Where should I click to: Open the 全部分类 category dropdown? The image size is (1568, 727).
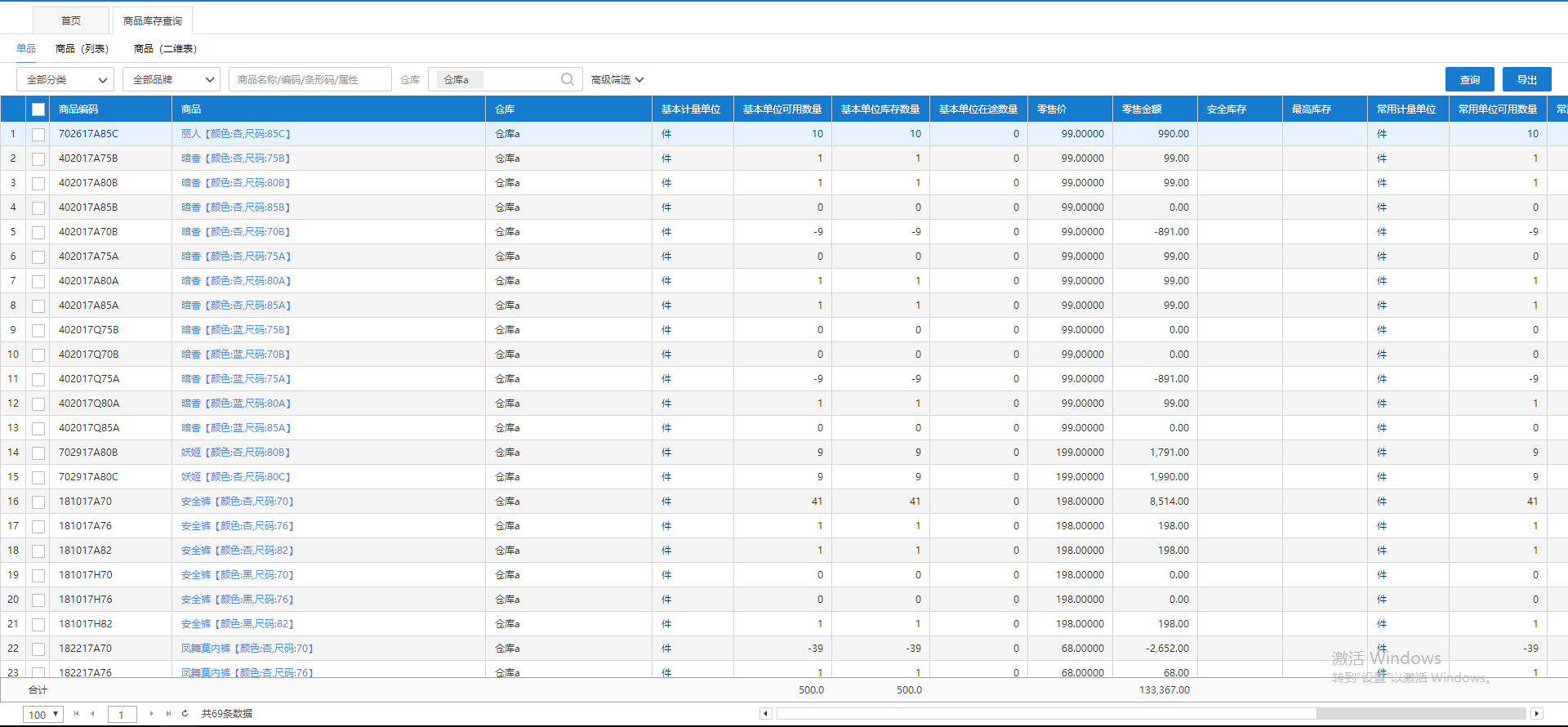65,79
